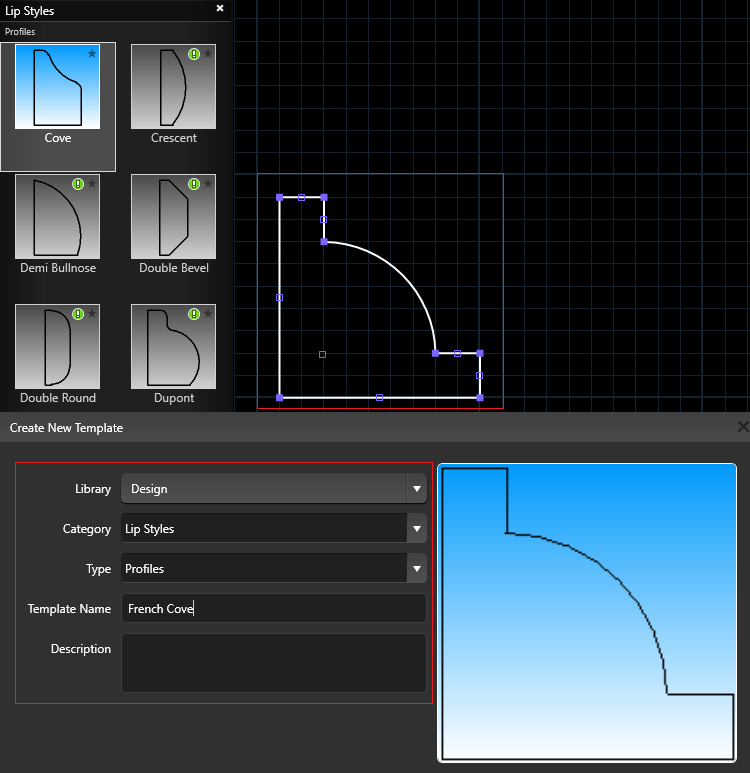Toggle the favorite star on Cove profile

[92, 54]
